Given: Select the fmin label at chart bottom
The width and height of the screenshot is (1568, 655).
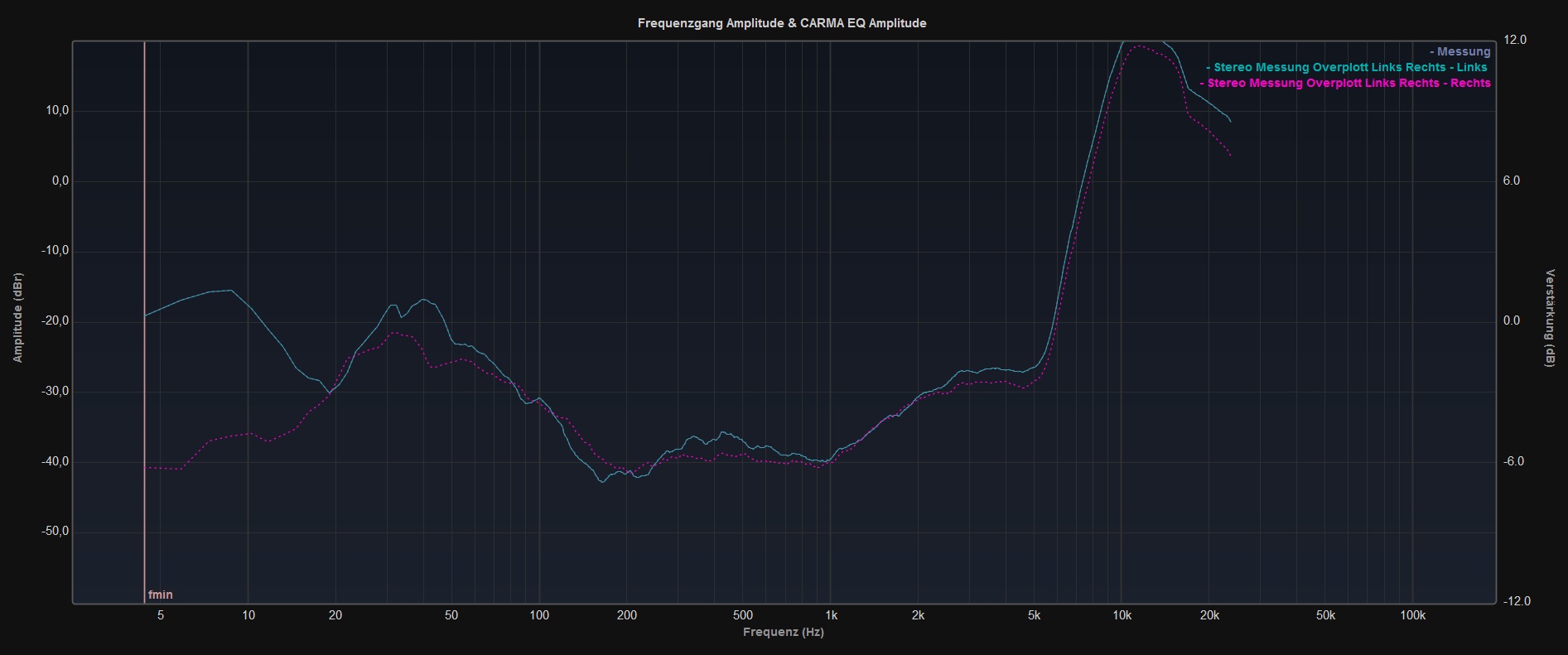Looking at the screenshot, I should 161,595.
